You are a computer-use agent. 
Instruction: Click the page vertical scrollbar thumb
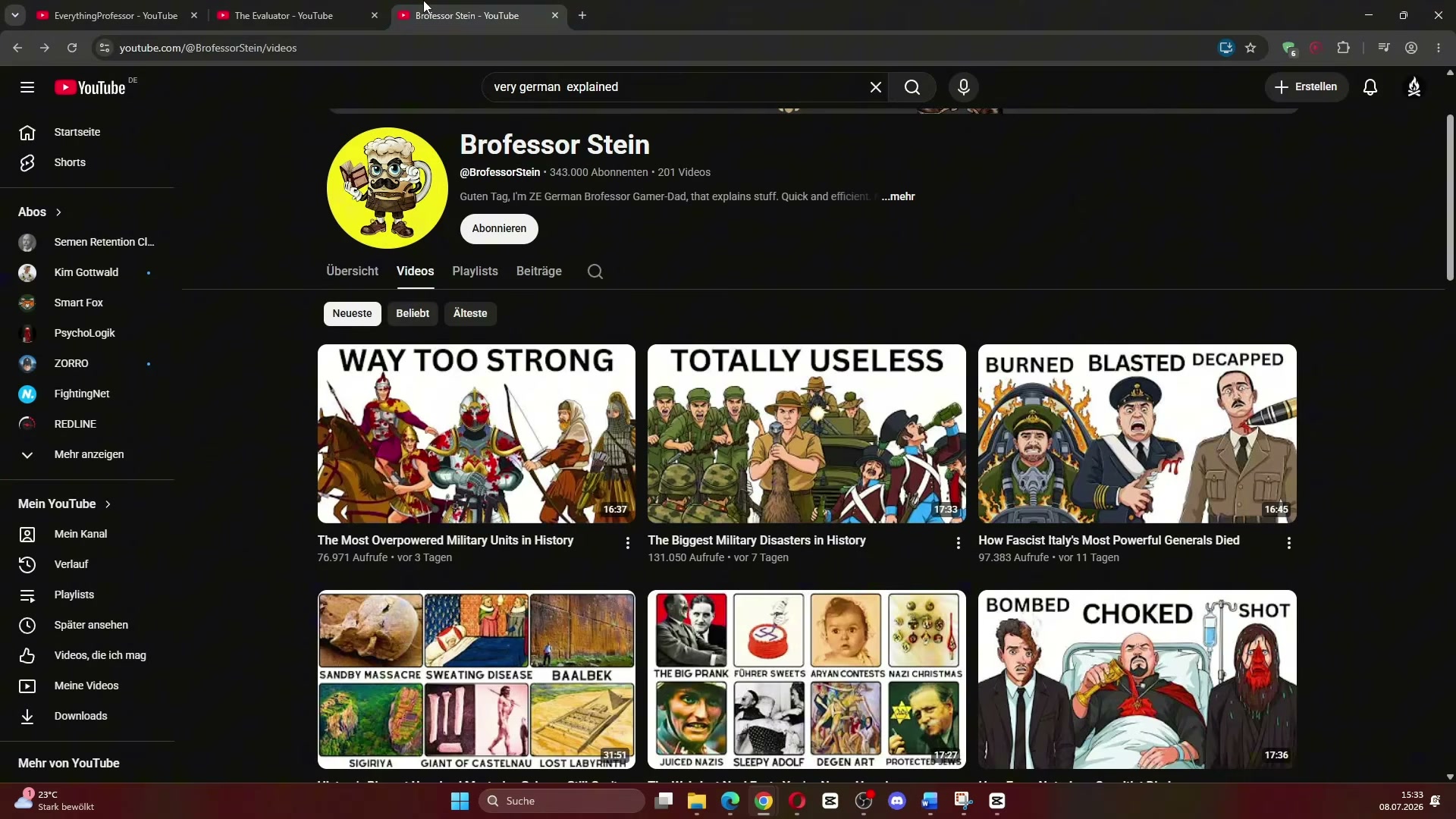tap(1450, 197)
